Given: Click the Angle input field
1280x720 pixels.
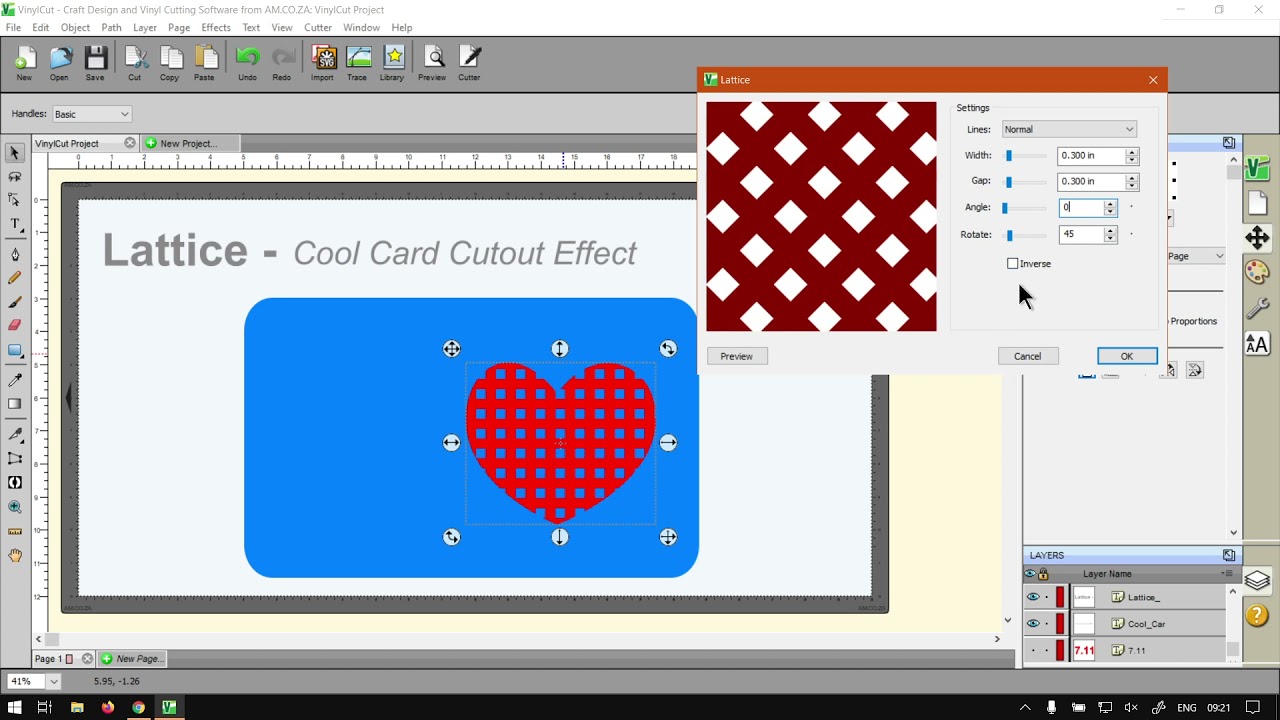Looking at the screenshot, I should 1082,207.
